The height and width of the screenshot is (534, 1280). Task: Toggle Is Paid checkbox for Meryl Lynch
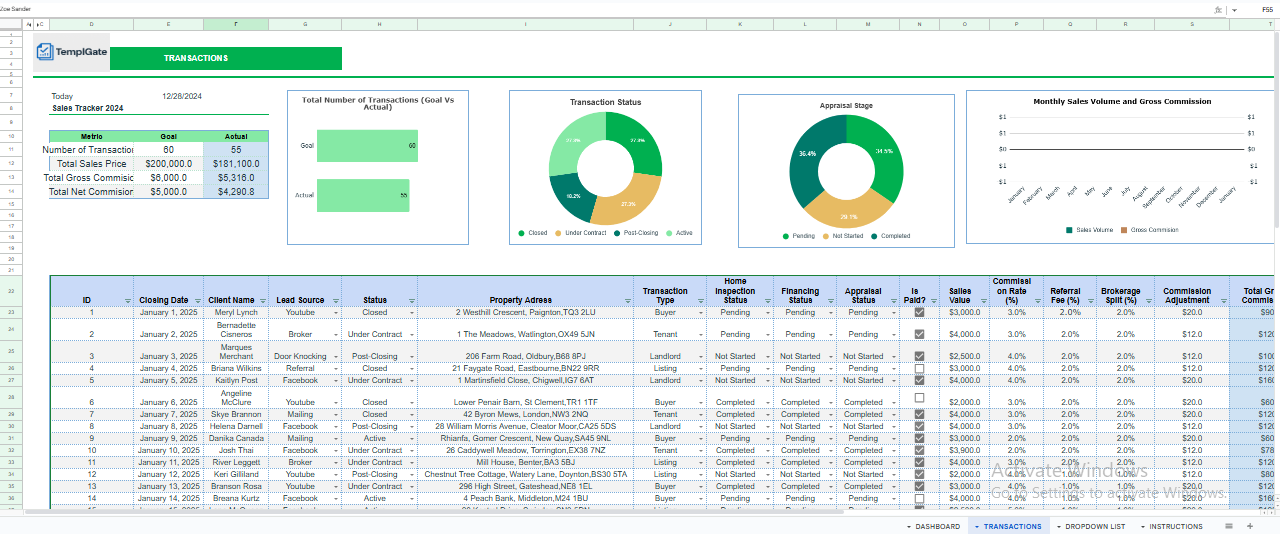coord(919,313)
